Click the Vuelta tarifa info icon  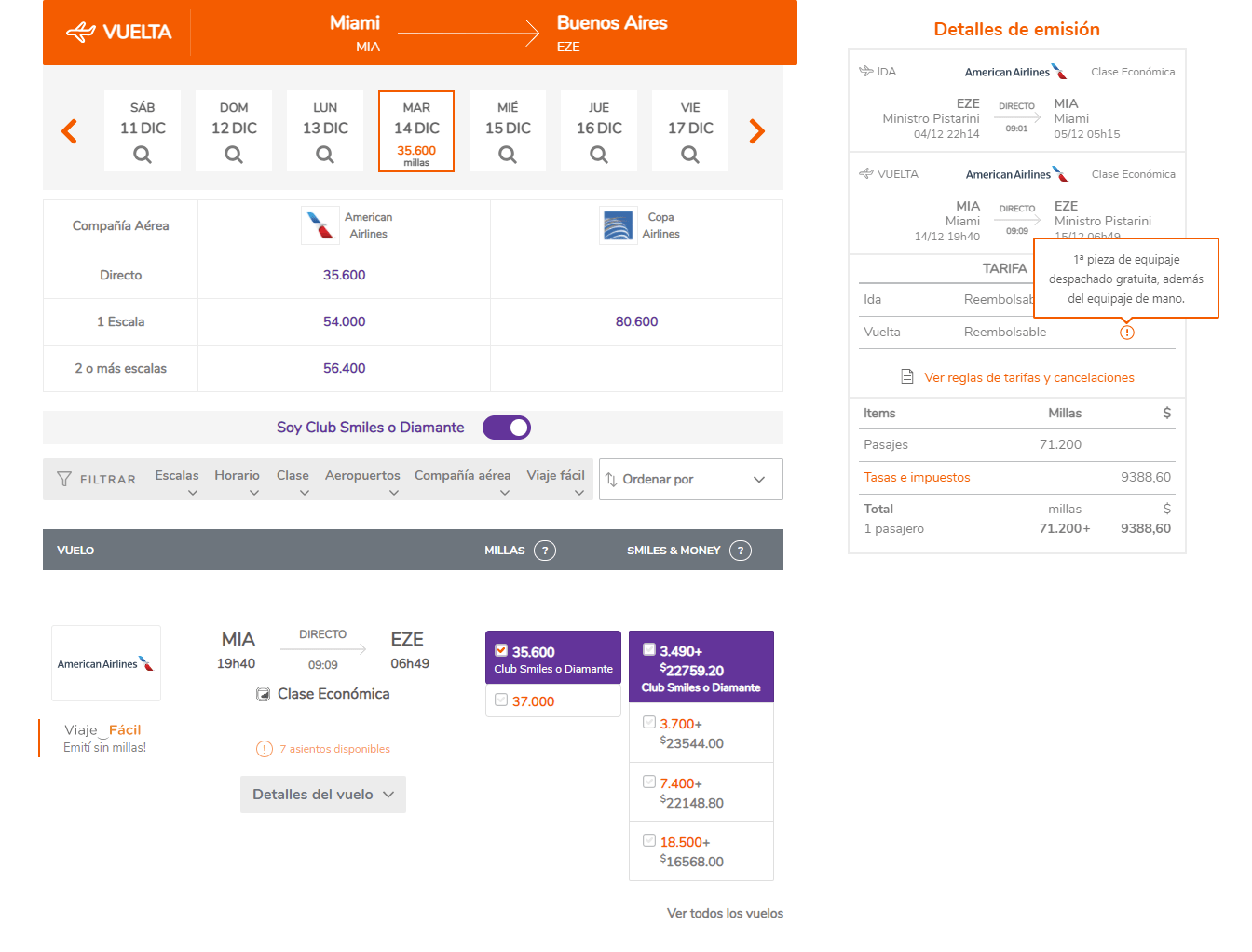pyautogui.click(x=1127, y=333)
